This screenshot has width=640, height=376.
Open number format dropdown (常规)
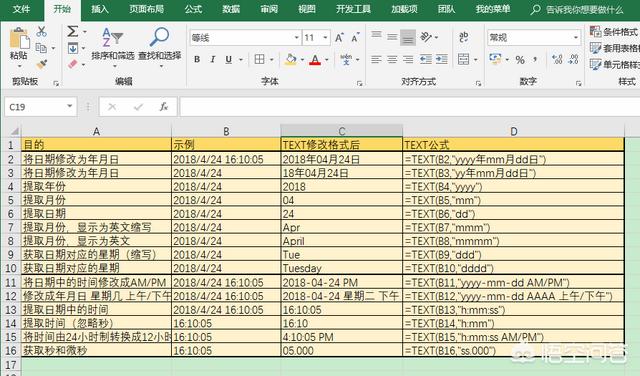(576, 38)
